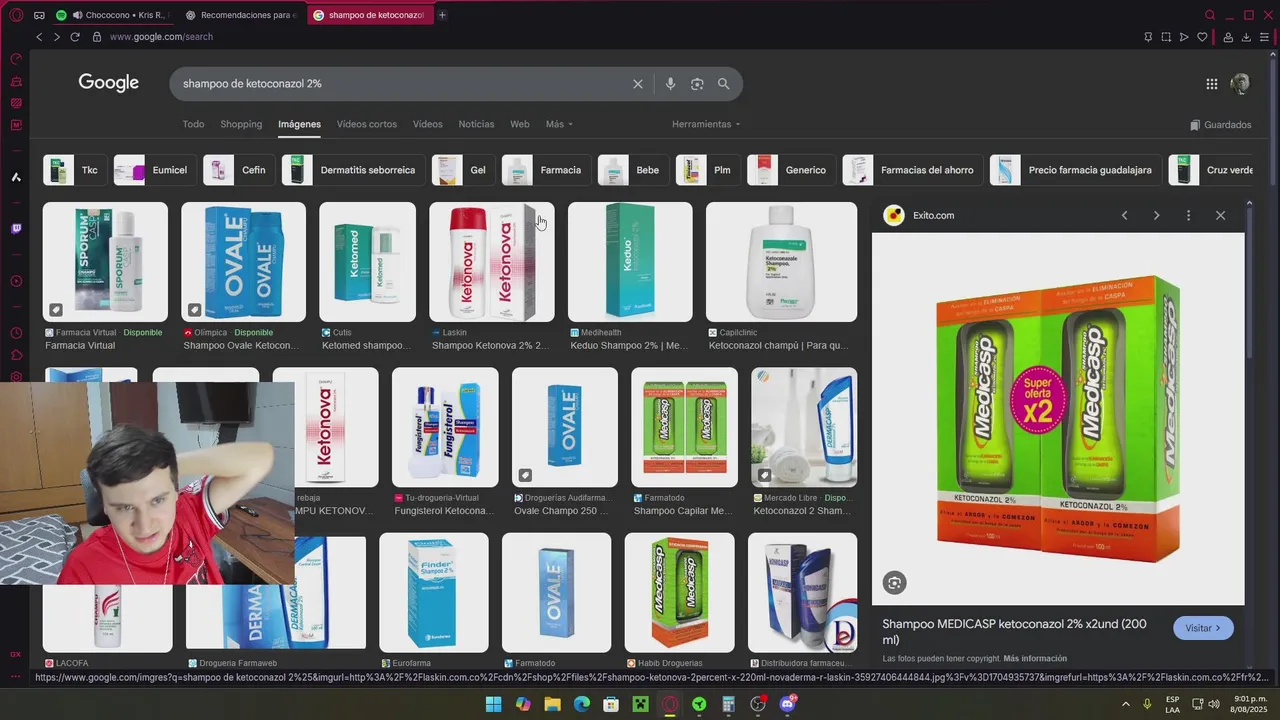
Task: Search by image with camera lens icon
Action: pyautogui.click(x=697, y=84)
